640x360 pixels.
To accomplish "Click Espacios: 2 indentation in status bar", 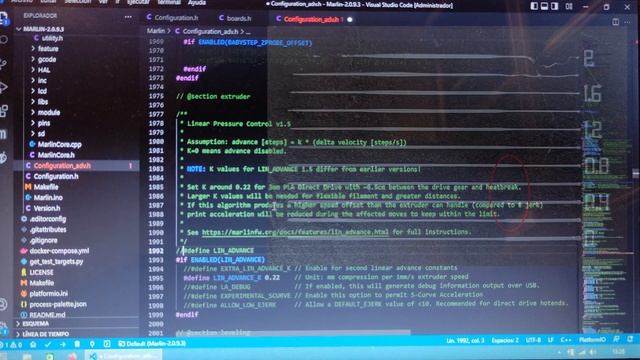I will [505, 340].
